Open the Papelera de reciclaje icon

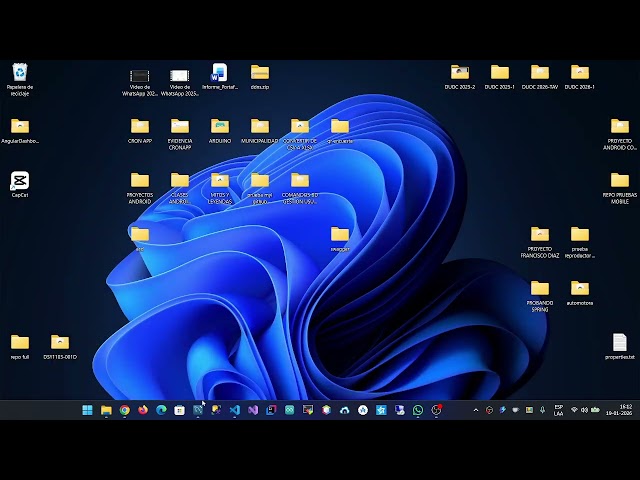(20, 73)
